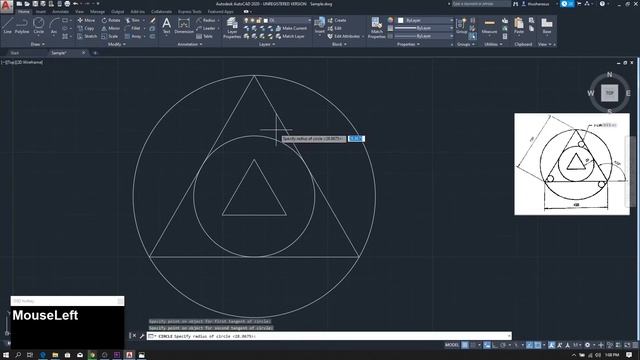
Task: Click the Array command
Action: (133, 36)
